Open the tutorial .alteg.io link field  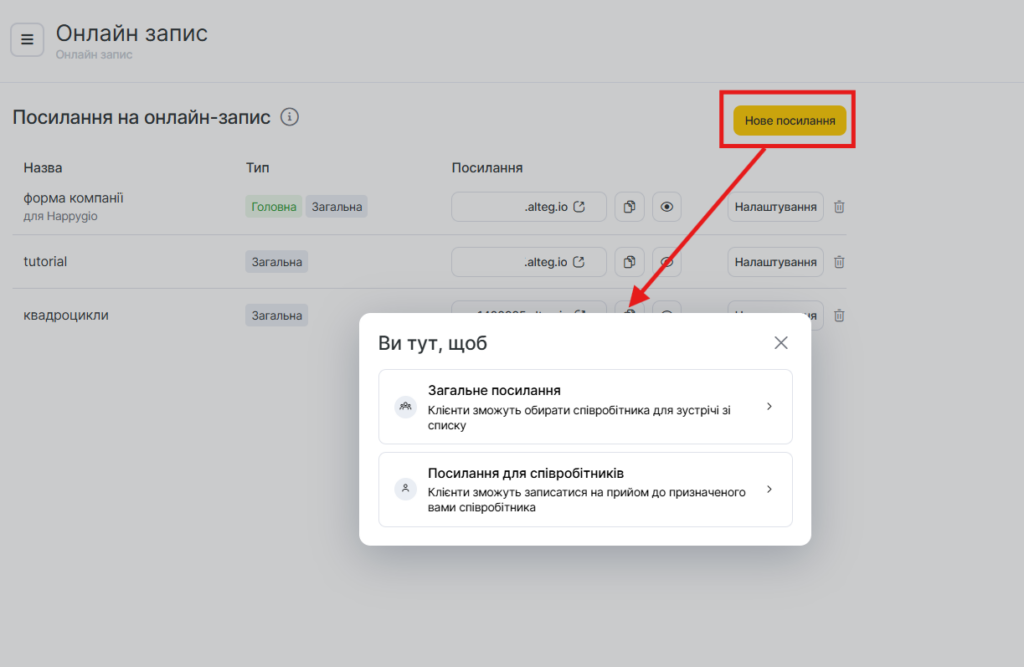point(529,262)
